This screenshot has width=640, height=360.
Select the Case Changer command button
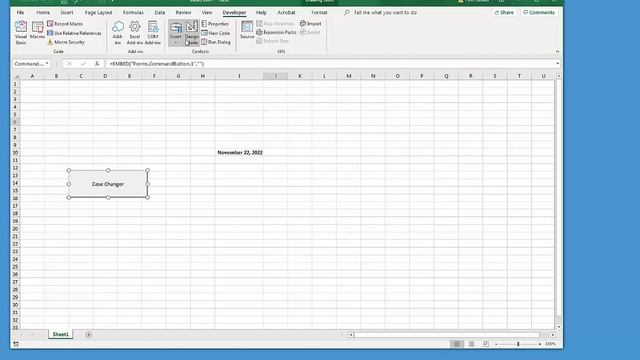[108, 184]
